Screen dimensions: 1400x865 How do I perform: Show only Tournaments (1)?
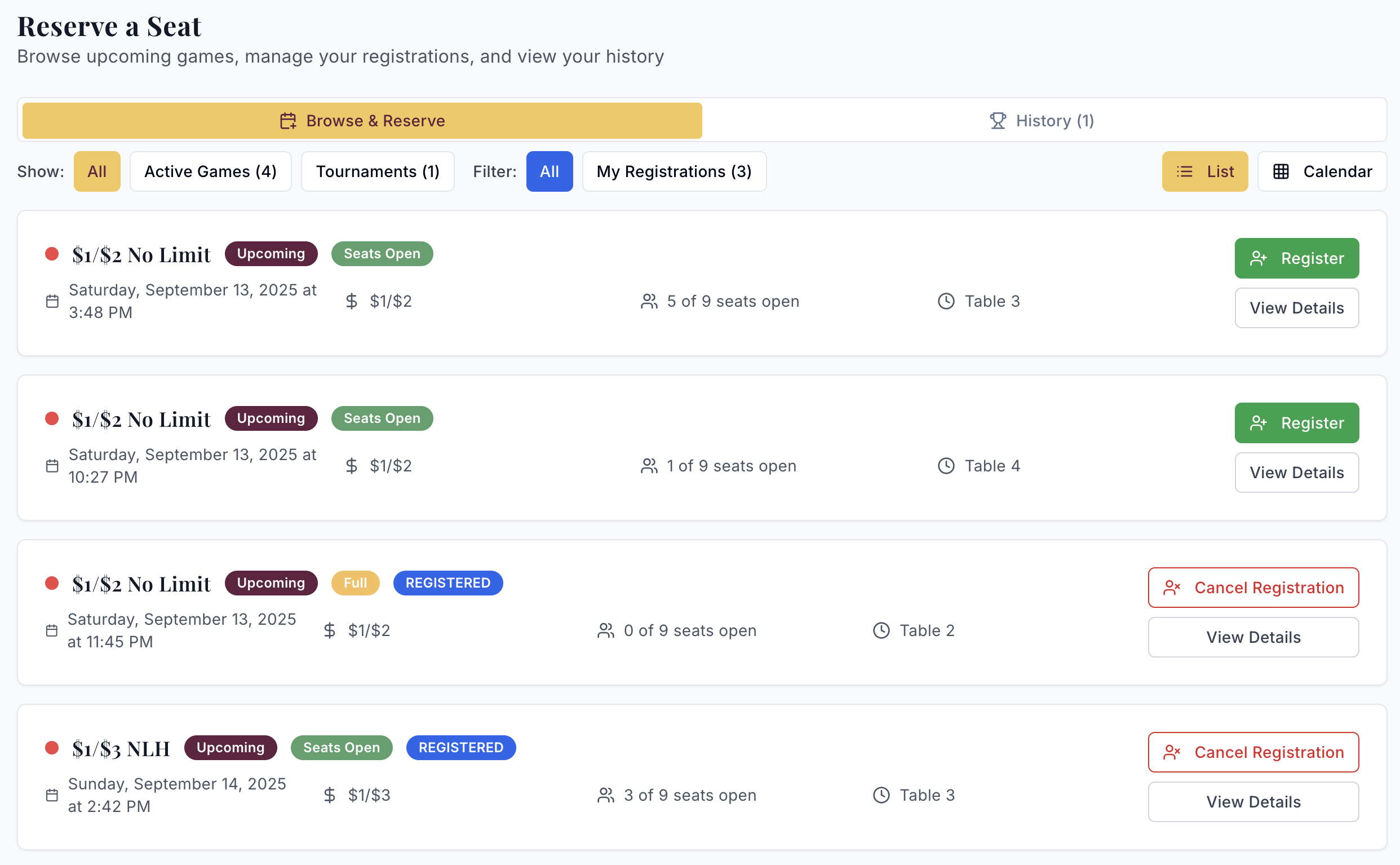click(377, 171)
